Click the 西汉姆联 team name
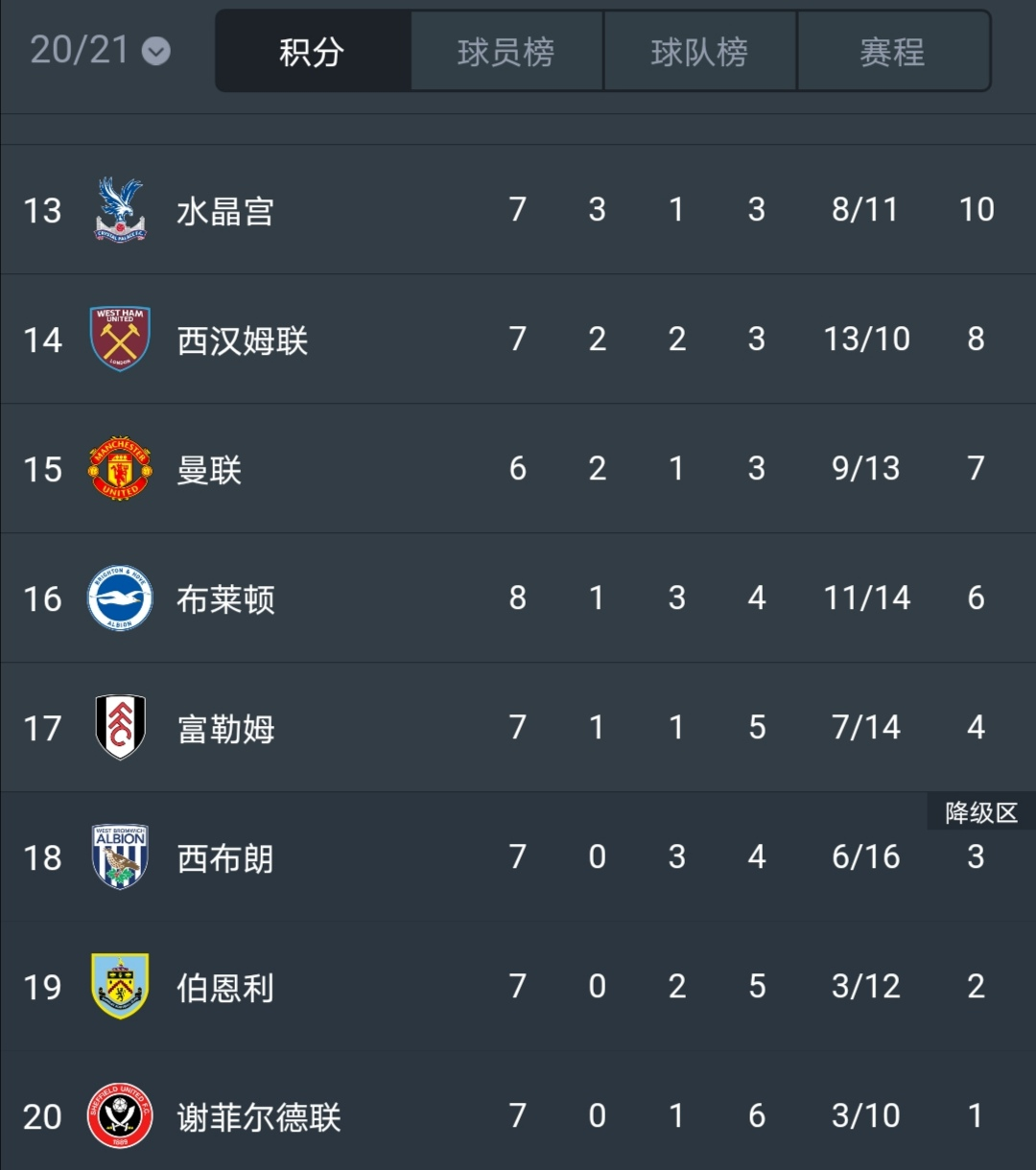Image resolution: width=1036 pixels, height=1170 pixels. click(x=243, y=340)
